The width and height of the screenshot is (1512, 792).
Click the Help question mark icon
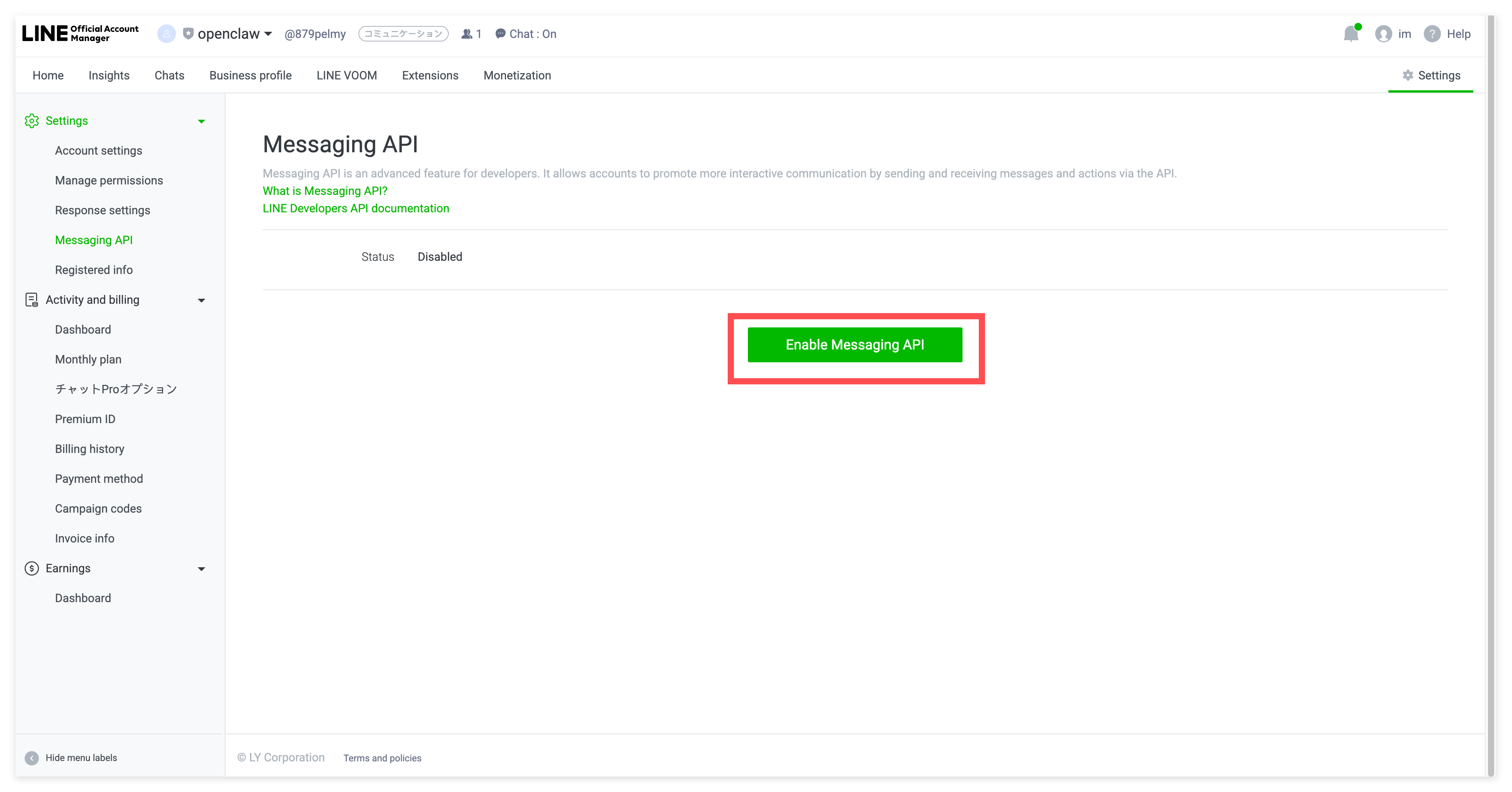point(1431,34)
